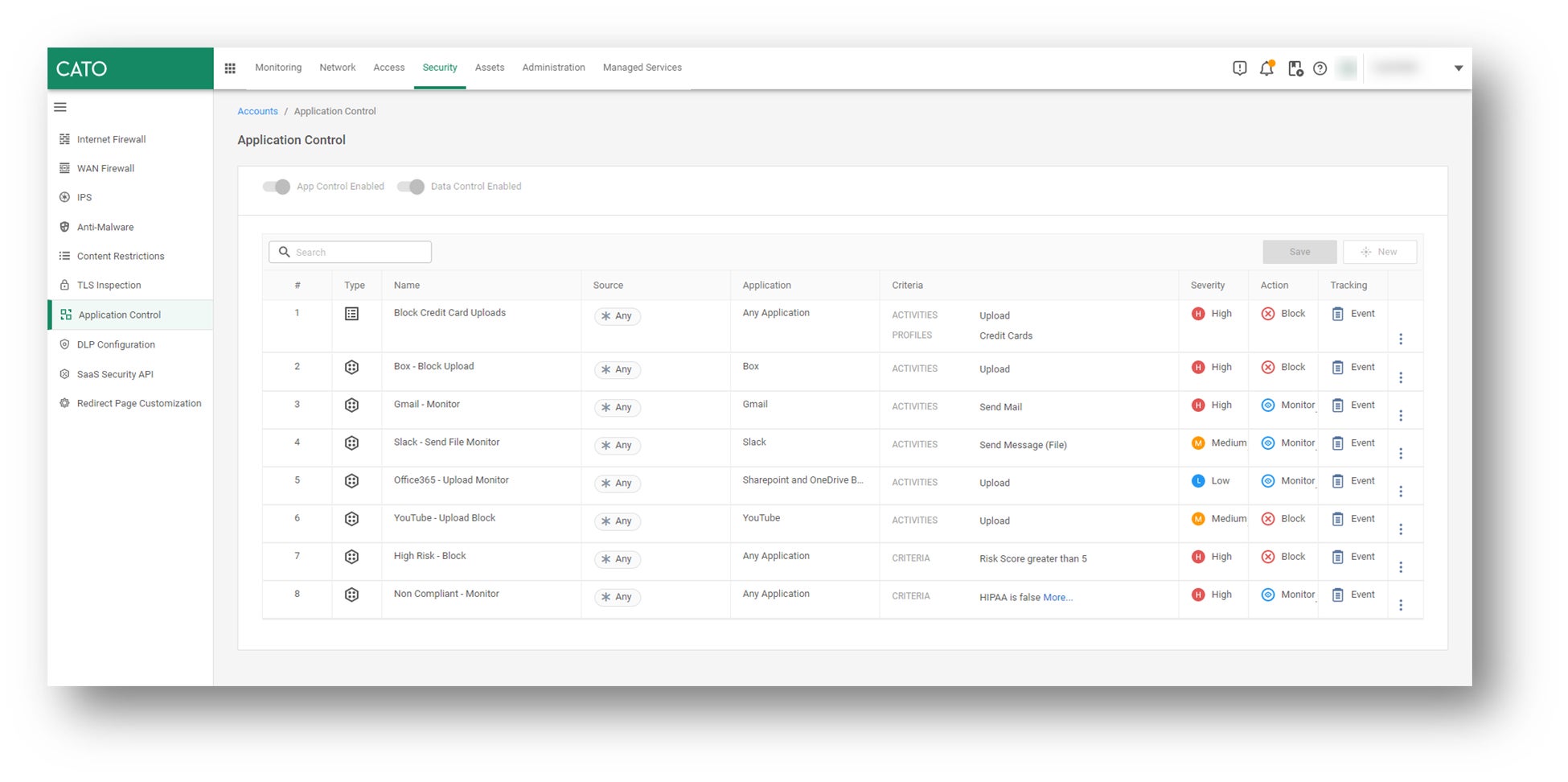Open the three-dot menu for Gmail - Monitor
Screen dimensions: 1568x782
click(x=1401, y=415)
